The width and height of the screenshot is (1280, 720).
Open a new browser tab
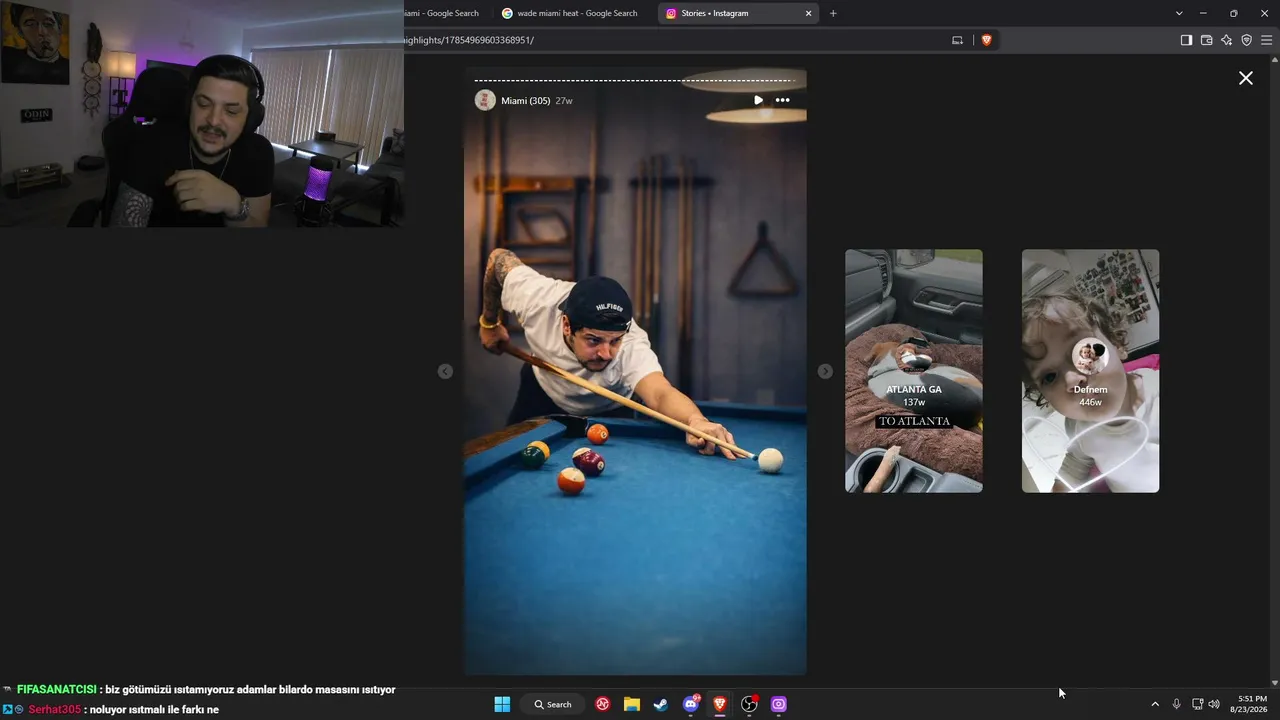833,13
